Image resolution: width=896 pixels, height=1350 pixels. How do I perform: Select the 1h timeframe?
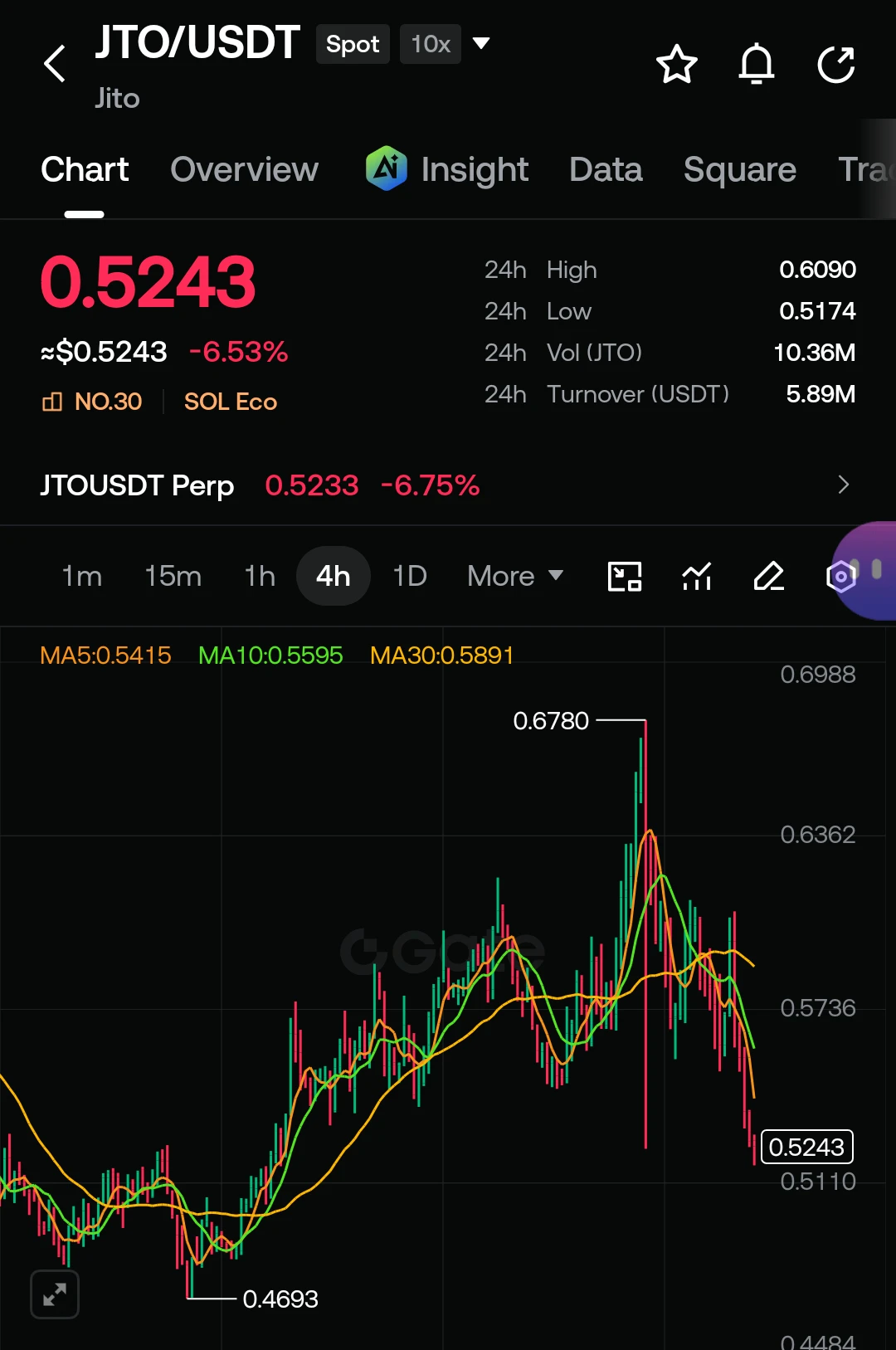(x=260, y=576)
